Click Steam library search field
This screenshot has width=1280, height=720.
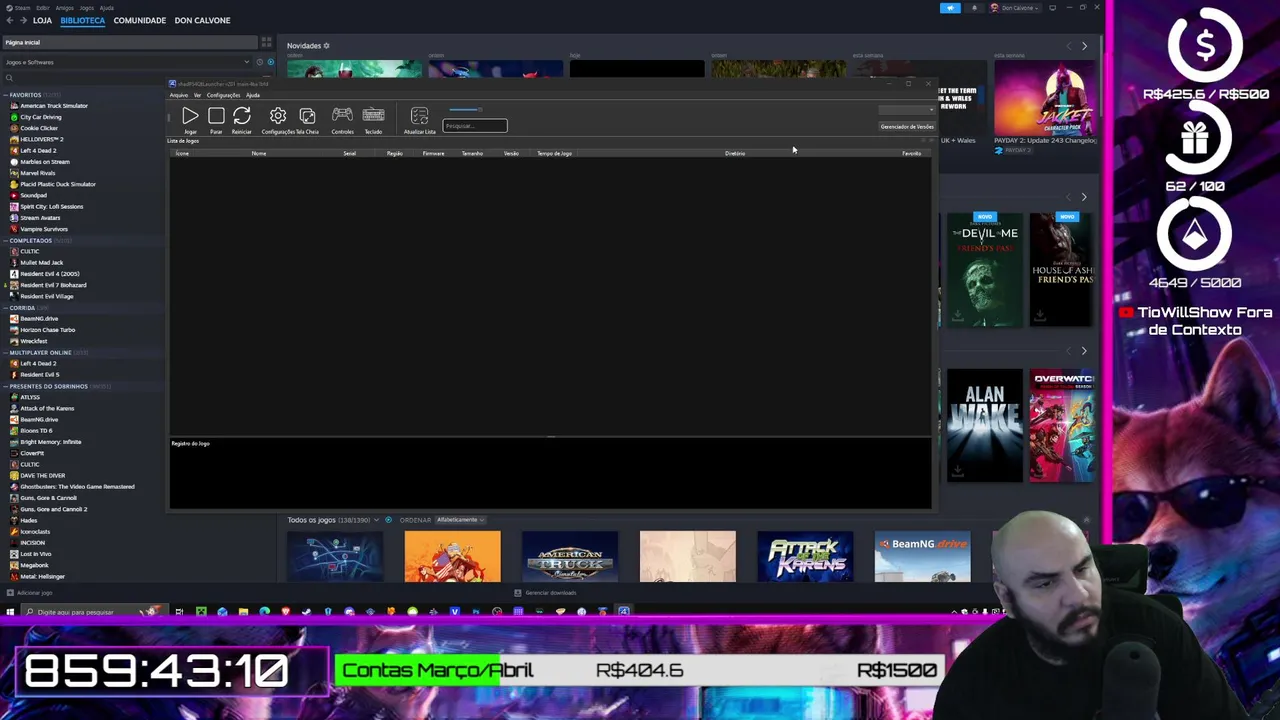130,78
